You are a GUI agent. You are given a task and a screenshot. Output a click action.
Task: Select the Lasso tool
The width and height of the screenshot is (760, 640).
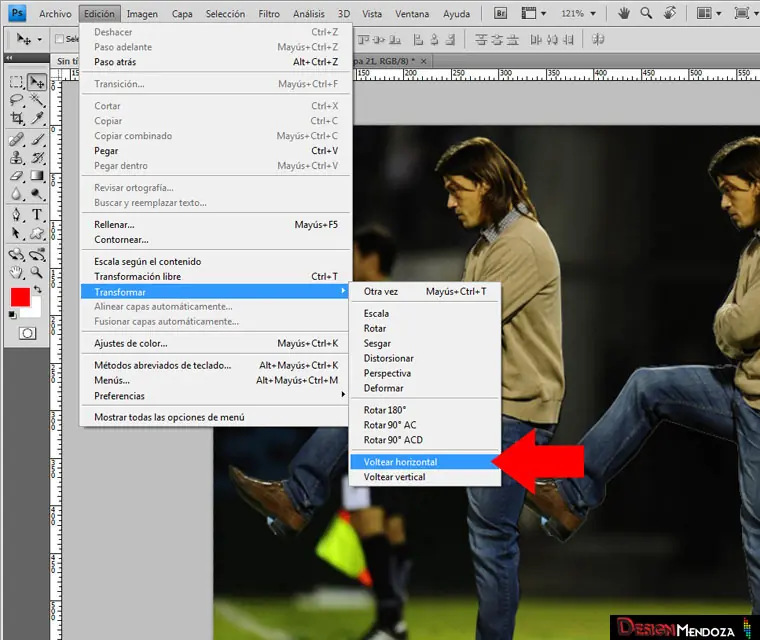pyautogui.click(x=16, y=100)
